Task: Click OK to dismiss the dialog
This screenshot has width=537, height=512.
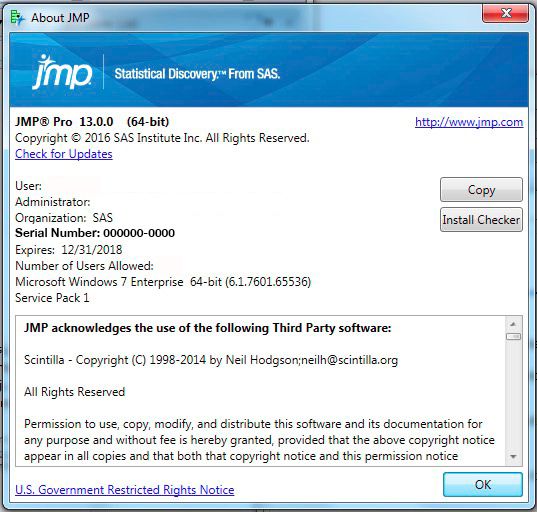Action: point(483,485)
